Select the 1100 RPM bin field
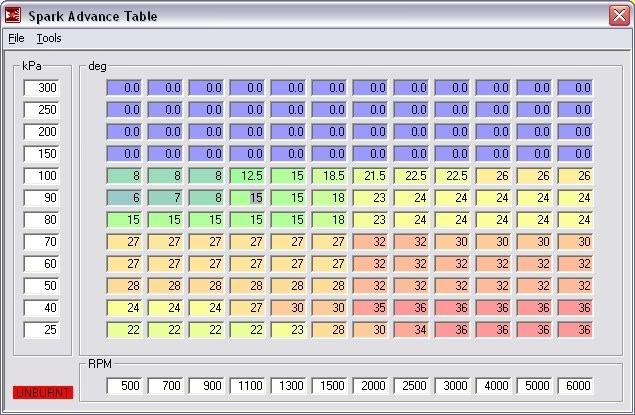The height and width of the screenshot is (415, 635). click(247, 385)
